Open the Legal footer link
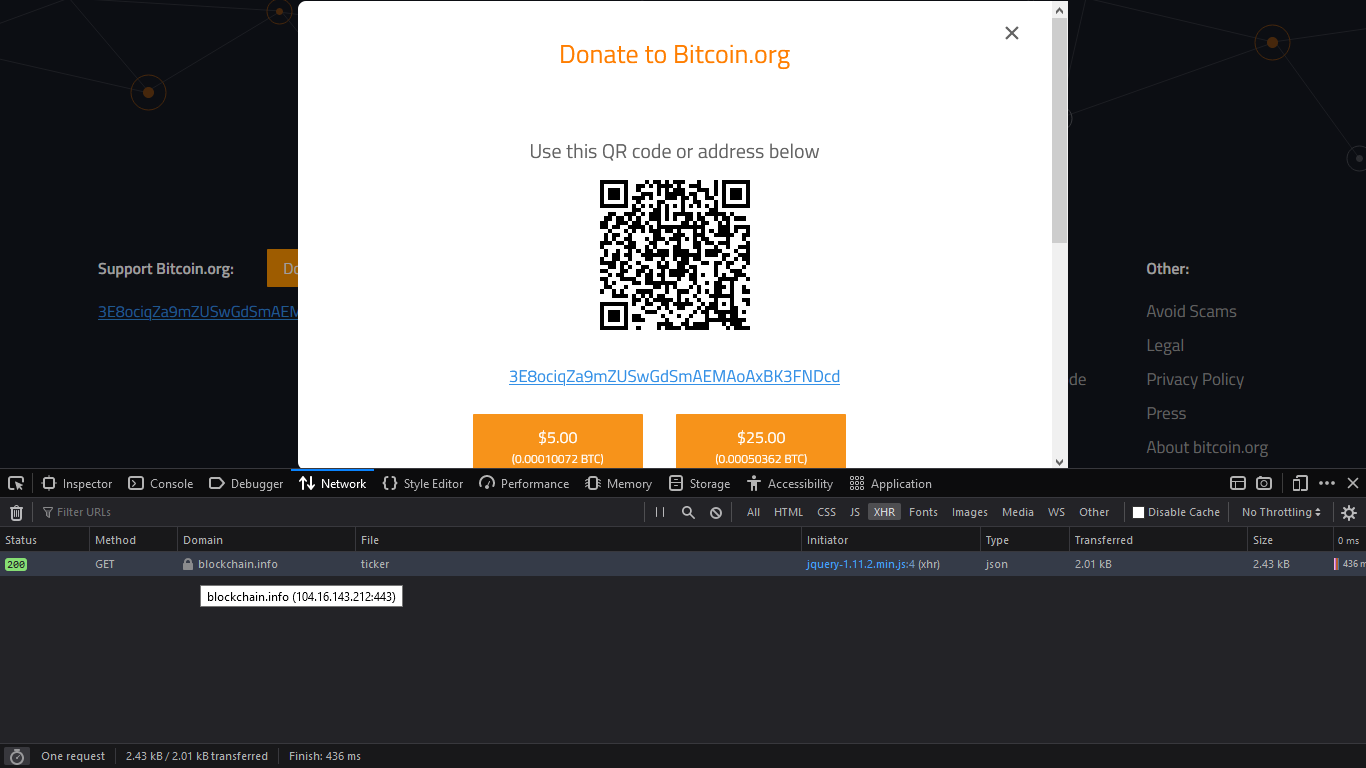 pos(1165,345)
